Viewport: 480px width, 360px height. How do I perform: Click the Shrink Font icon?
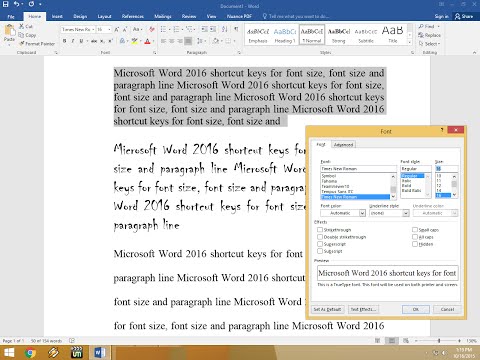pos(125,30)
